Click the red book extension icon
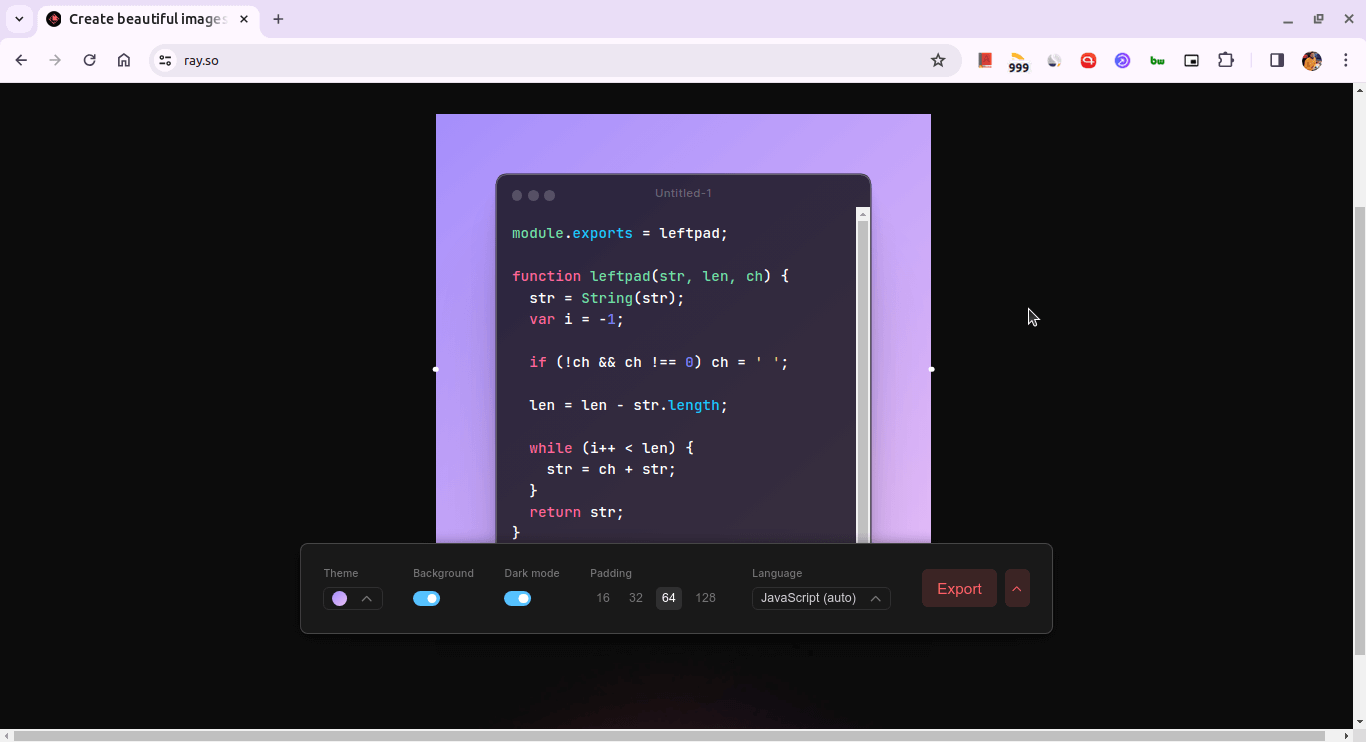This screenshot has height=742, width=1366. click(x=985, y=60)
